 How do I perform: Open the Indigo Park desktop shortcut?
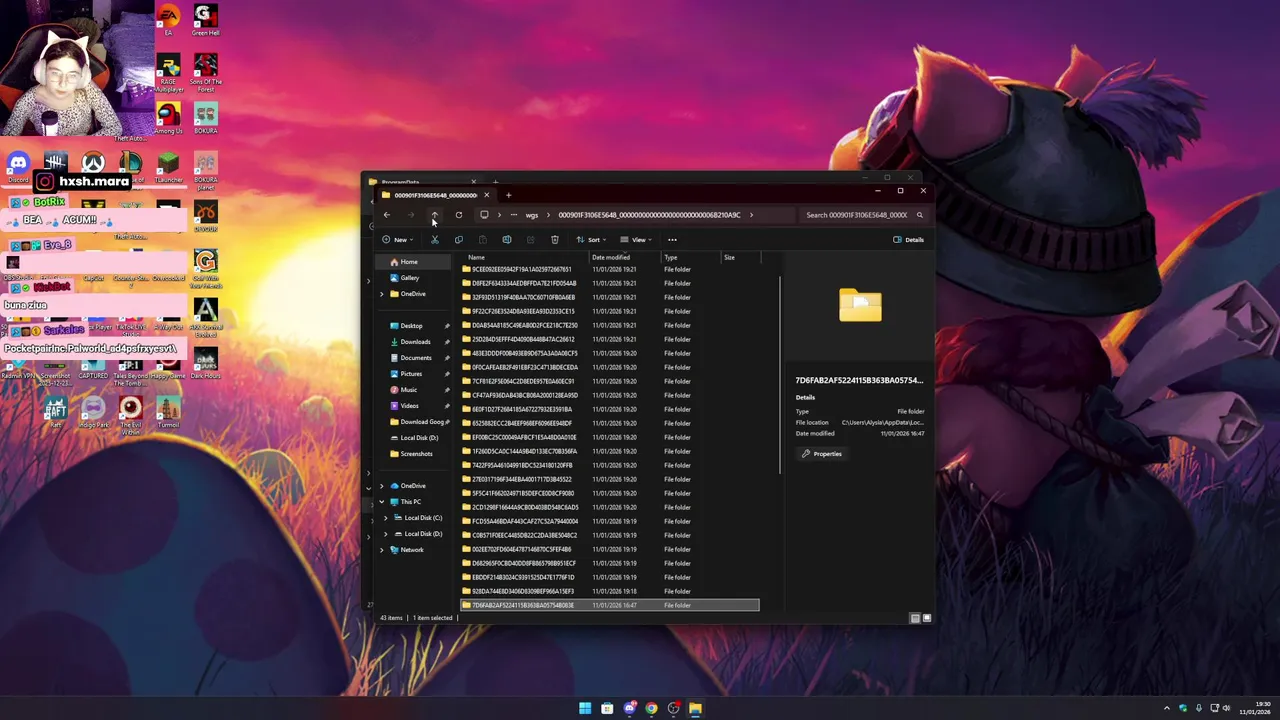[x=93, y=411]
